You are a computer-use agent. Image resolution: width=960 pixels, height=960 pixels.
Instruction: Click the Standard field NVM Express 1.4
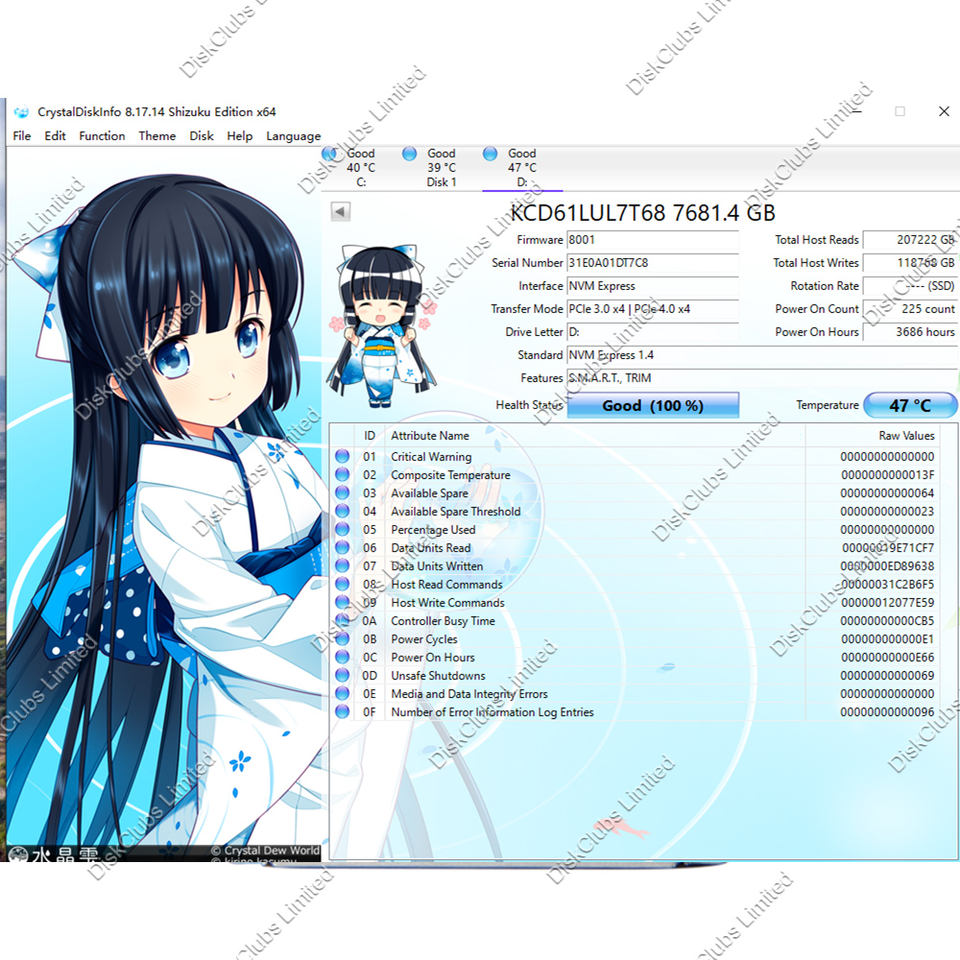pyautogui.click(x=762, y=355)
